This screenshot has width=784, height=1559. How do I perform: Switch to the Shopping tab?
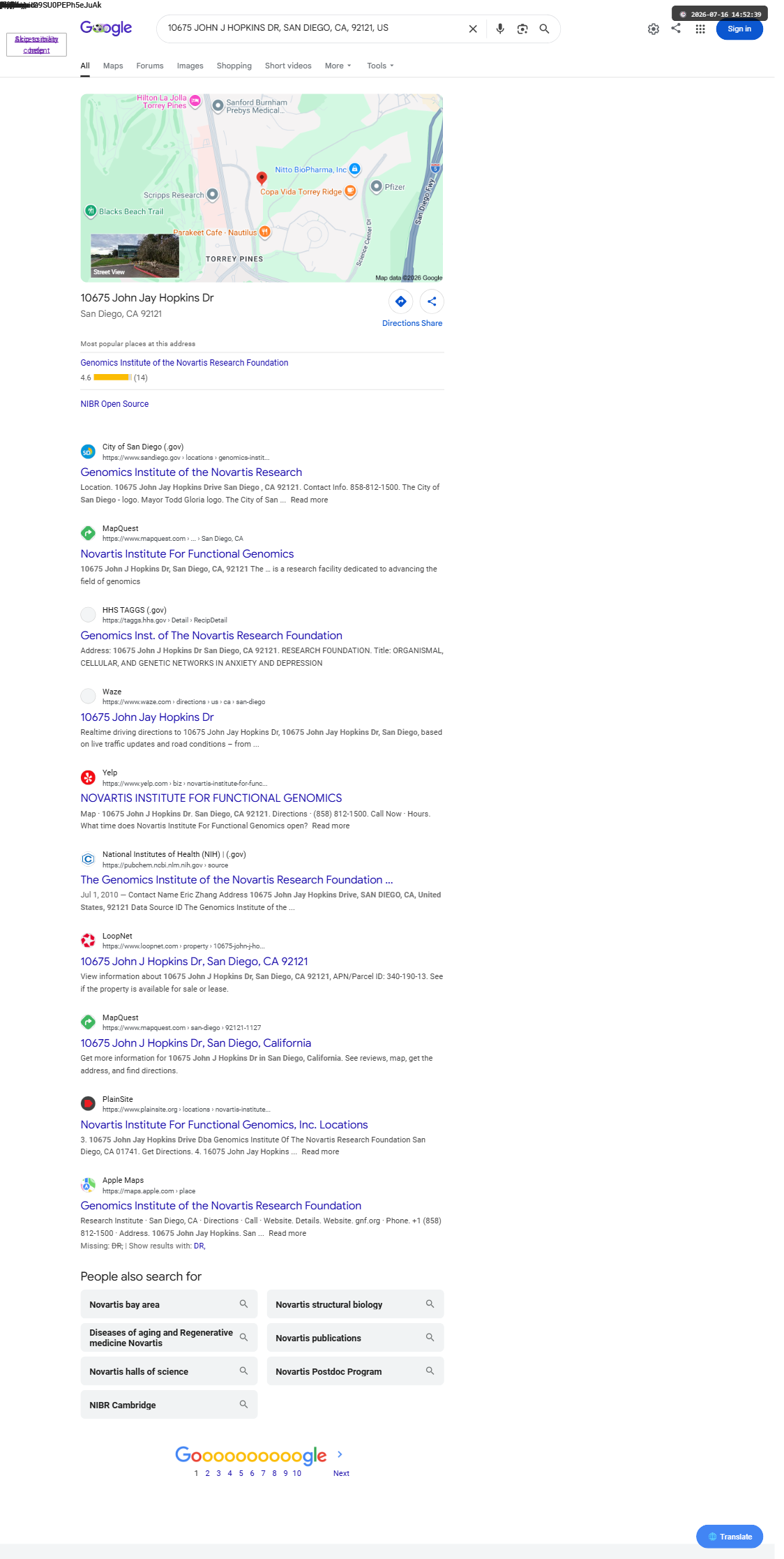point(234,66)
